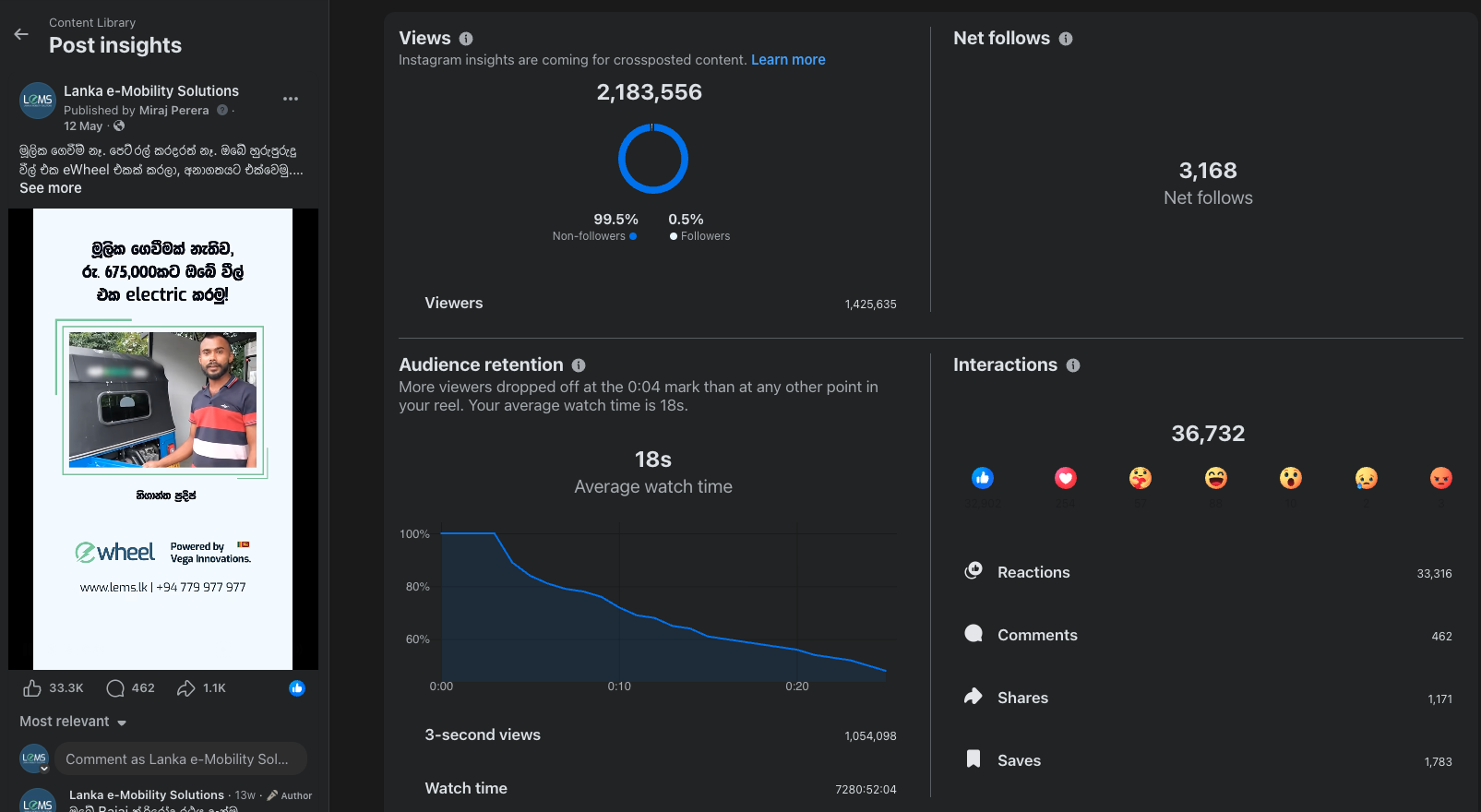Select the Like reaction icon in Interactions
Image resolution: width=1481 pixels, height=812 pixels.
coord(983,478)
